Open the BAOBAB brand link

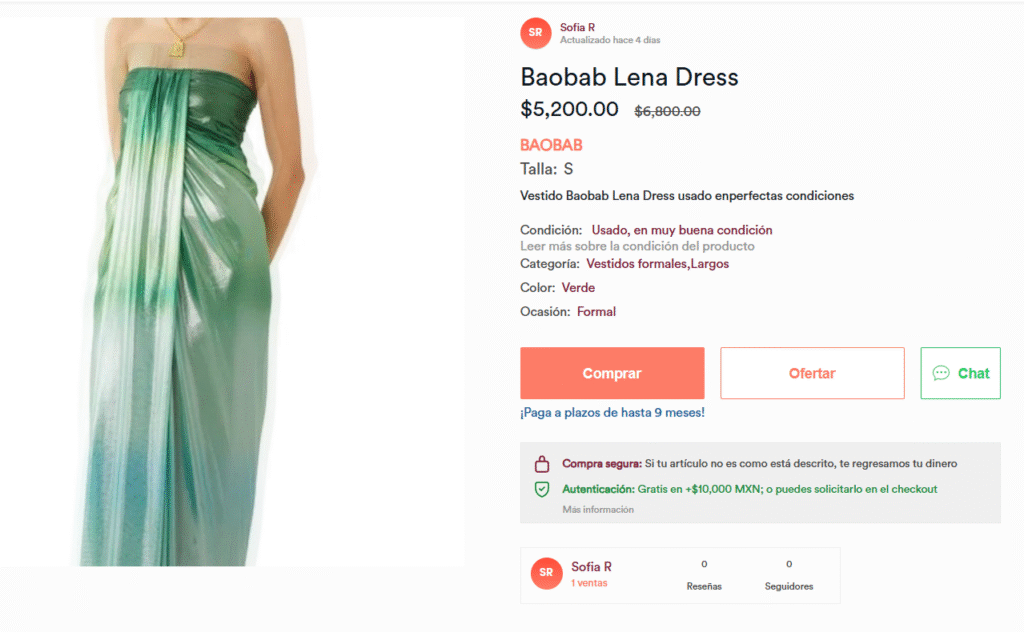551,145
